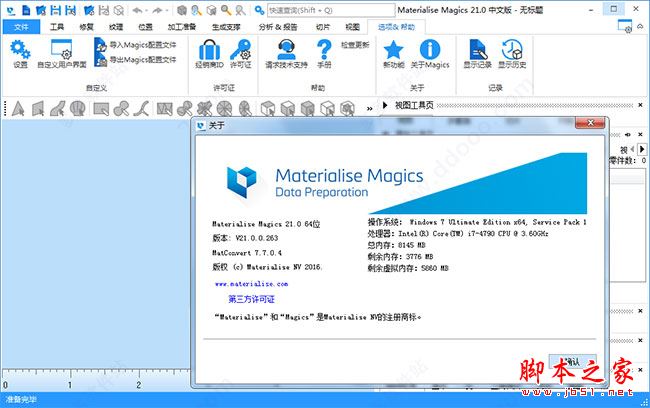Switch to the 生成支撑 tab
Viewport: 650px width, 408px height.
point(226,27)
